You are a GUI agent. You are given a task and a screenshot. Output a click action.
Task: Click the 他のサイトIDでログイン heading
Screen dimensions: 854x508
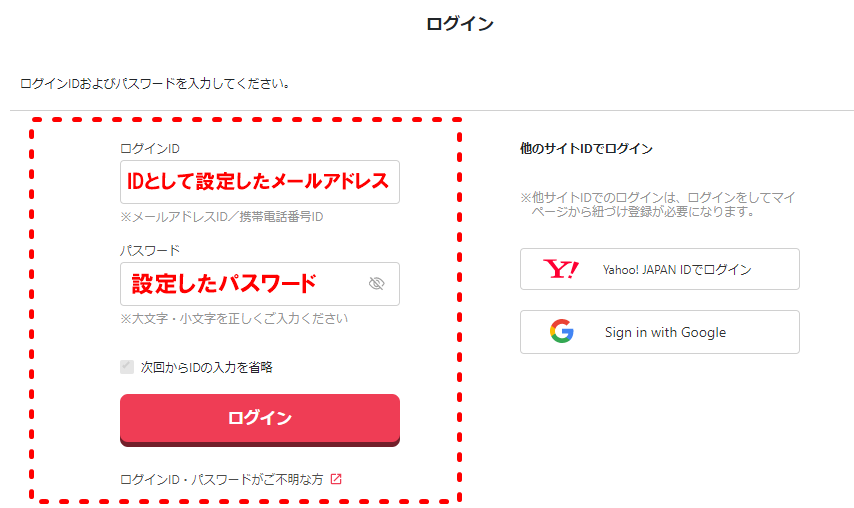coord(586,149)
